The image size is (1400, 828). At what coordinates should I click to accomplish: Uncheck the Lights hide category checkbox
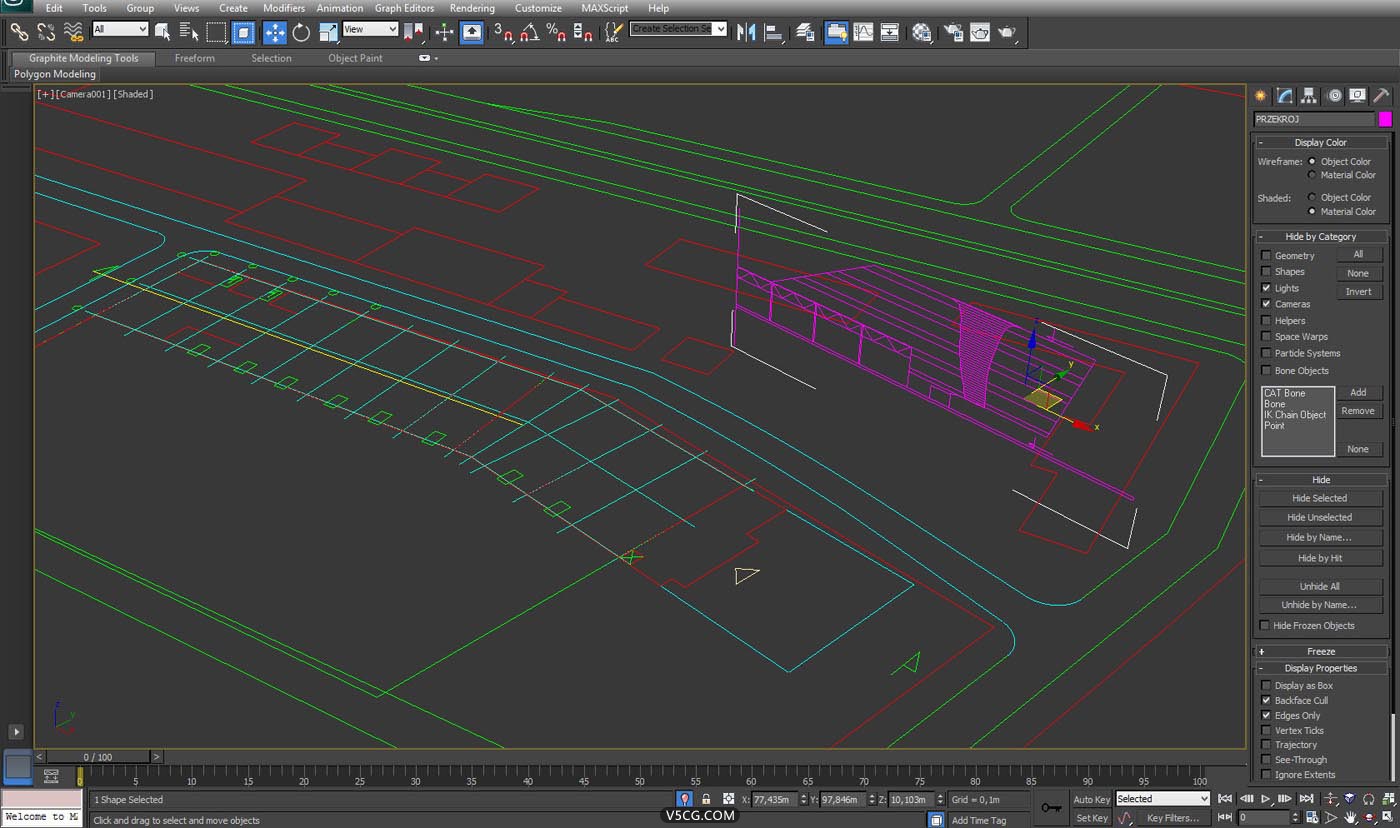[x=1266, y=288]
